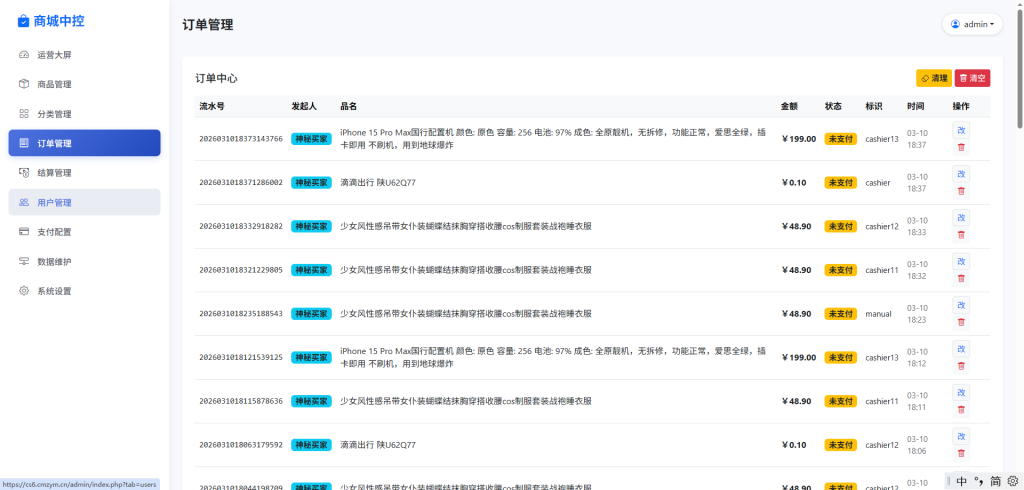The height and width of the screenshot is (490, 1024).
Task: Click the 金额 column header
Action: pyautogui.click(x=790, y=106)
